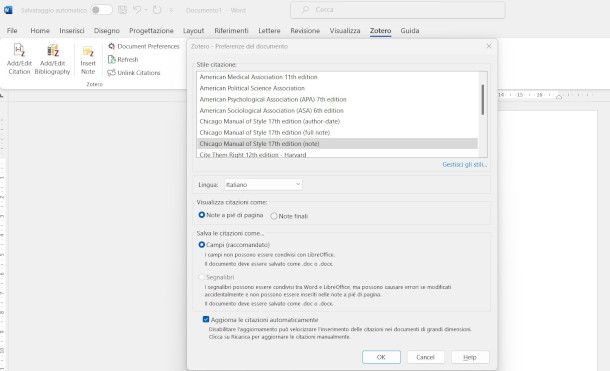Switch to the Home ribbon tab
This screenshot has width=610, height=371.
[x=40, y=30]
